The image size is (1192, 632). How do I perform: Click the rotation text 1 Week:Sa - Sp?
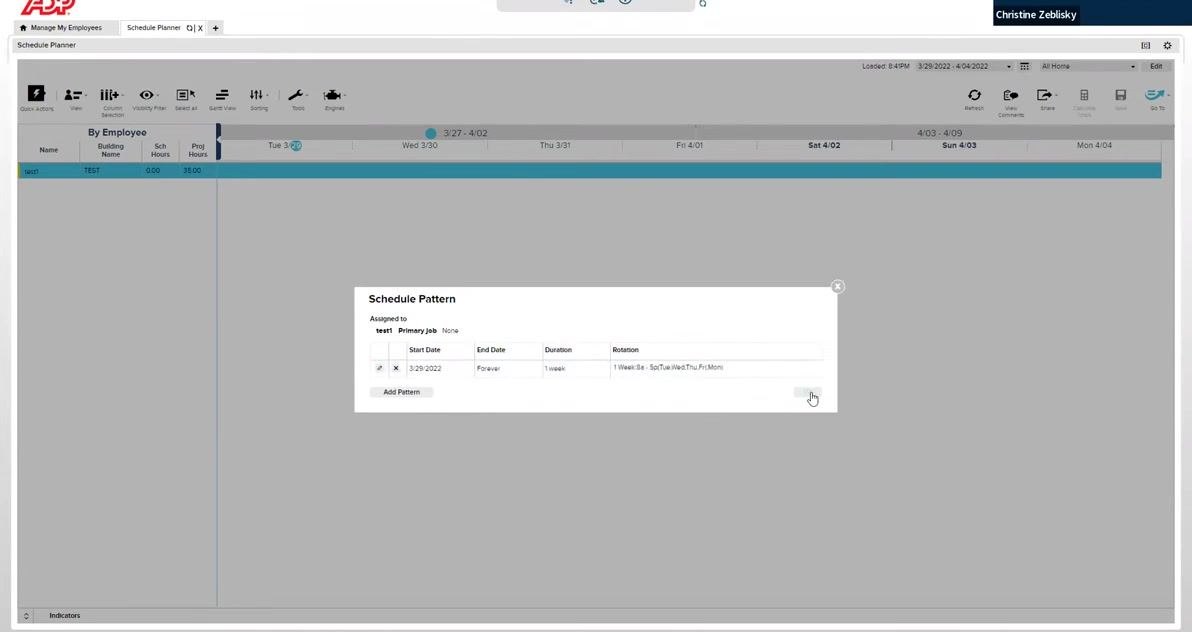pos(668,367)
